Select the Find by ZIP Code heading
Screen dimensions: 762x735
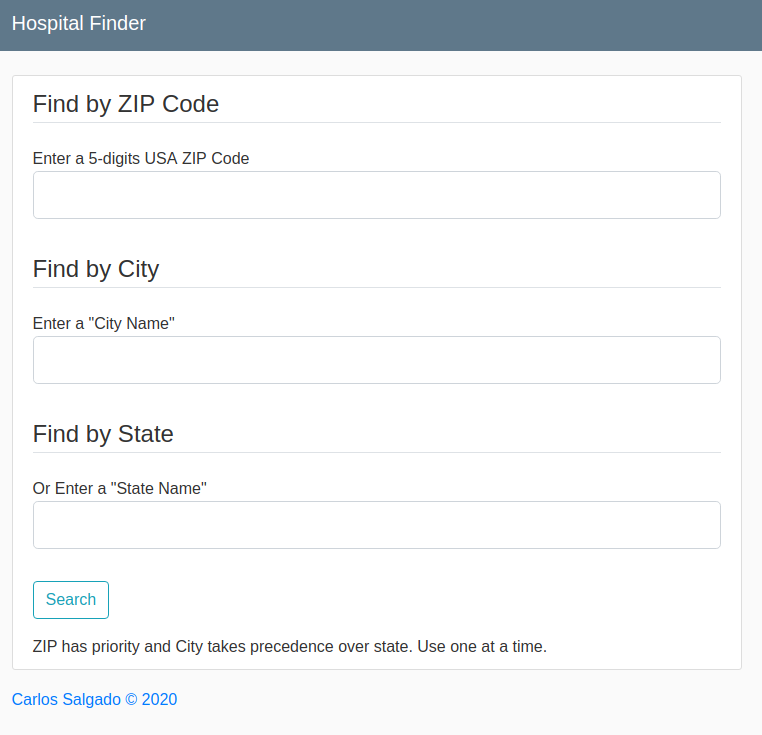click(126, 104)
